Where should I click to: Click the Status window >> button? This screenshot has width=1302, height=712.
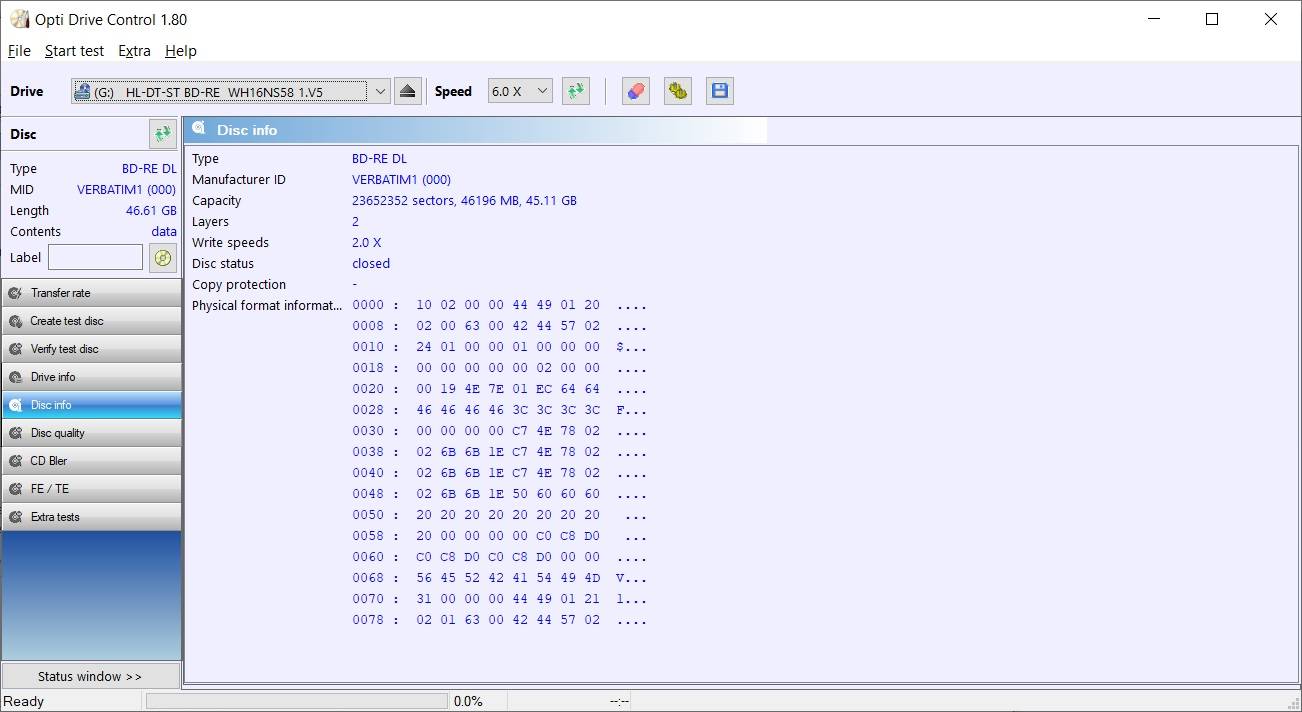[x=91, y=676]
